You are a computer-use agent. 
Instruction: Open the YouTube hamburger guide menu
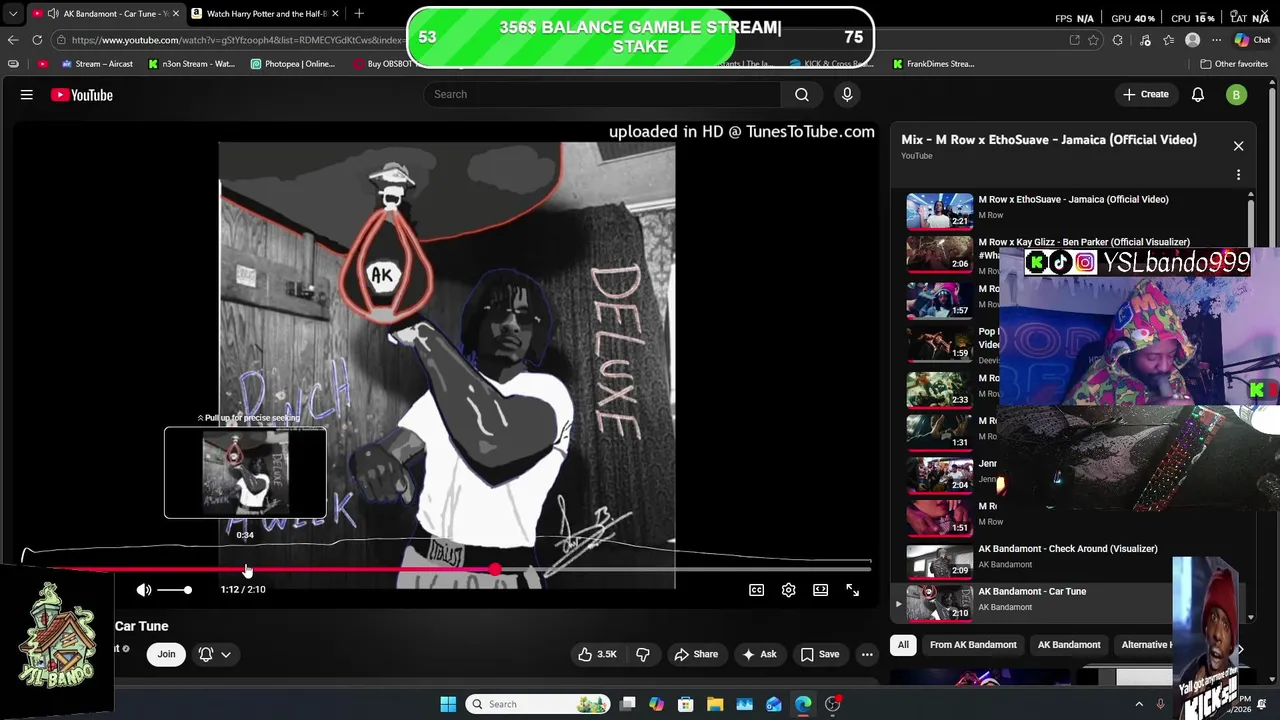(x=27, y=95)
